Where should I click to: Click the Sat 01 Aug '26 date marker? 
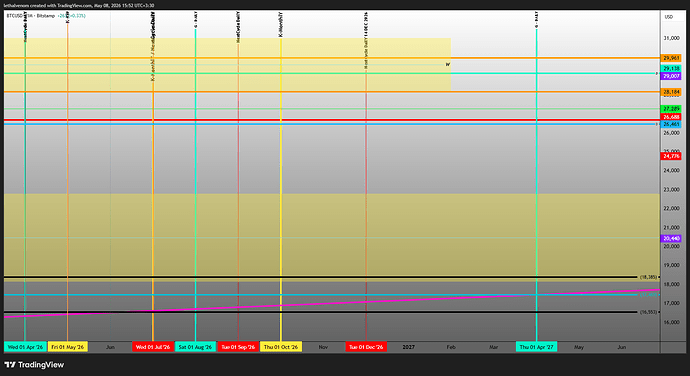point(195,347)
